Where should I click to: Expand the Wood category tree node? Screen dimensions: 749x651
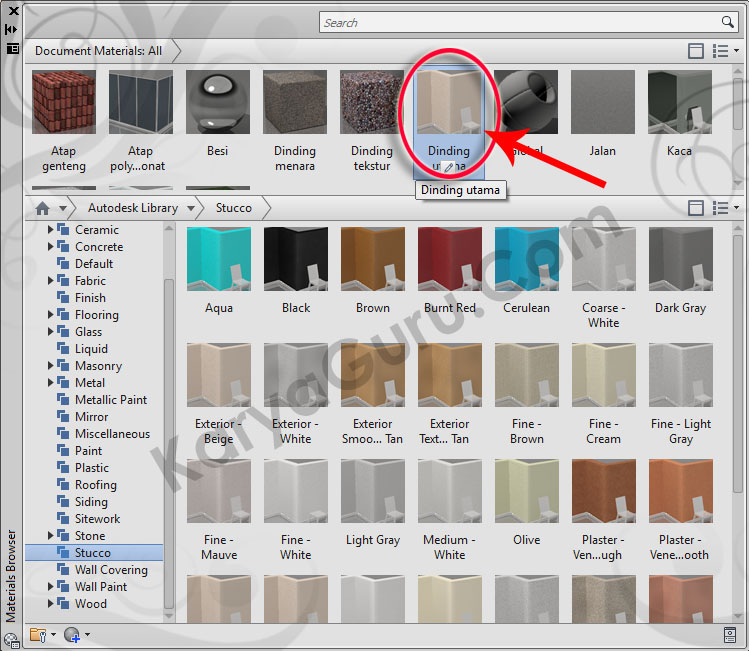(51, 604)
